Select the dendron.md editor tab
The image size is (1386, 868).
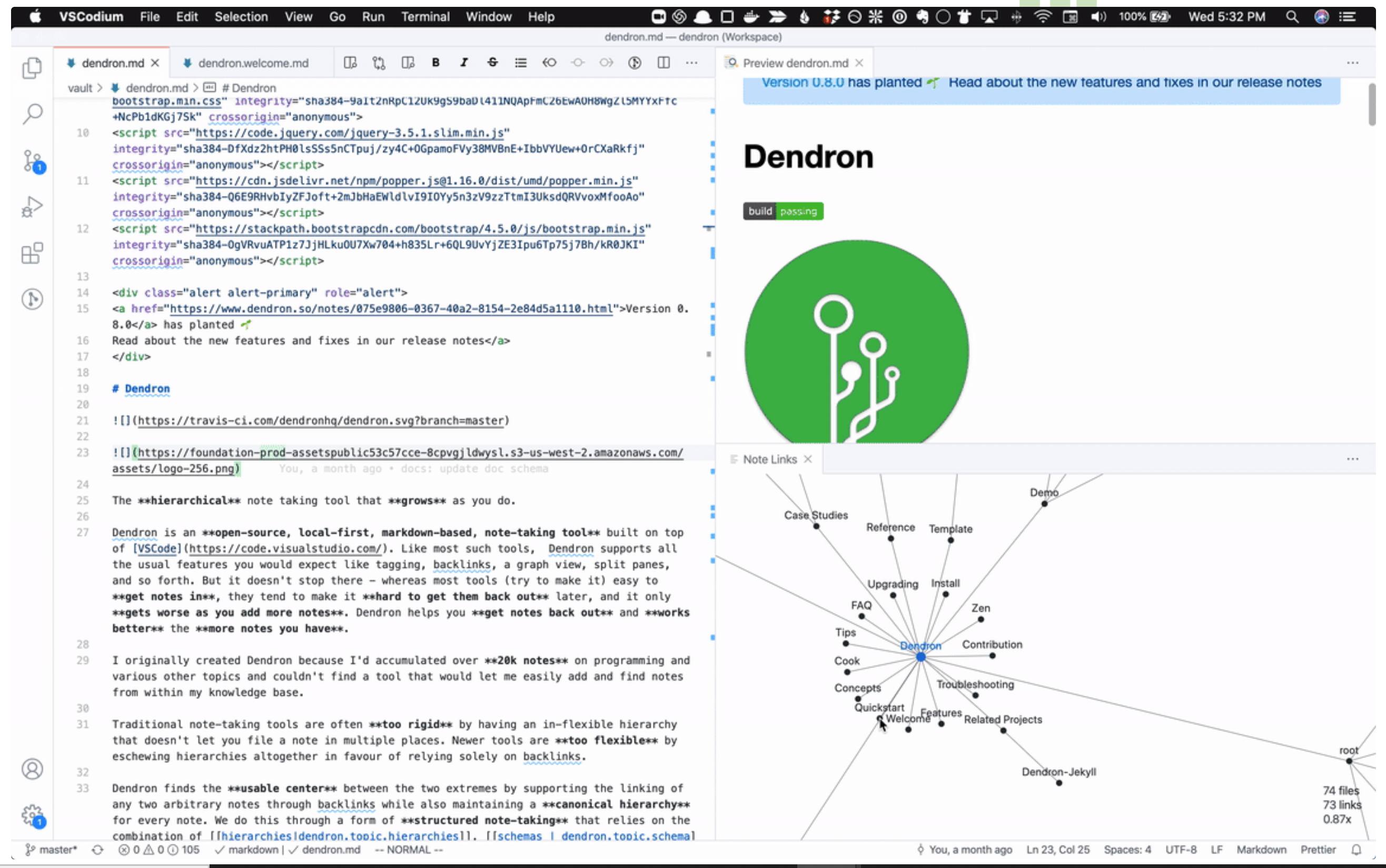coord(113,63)
